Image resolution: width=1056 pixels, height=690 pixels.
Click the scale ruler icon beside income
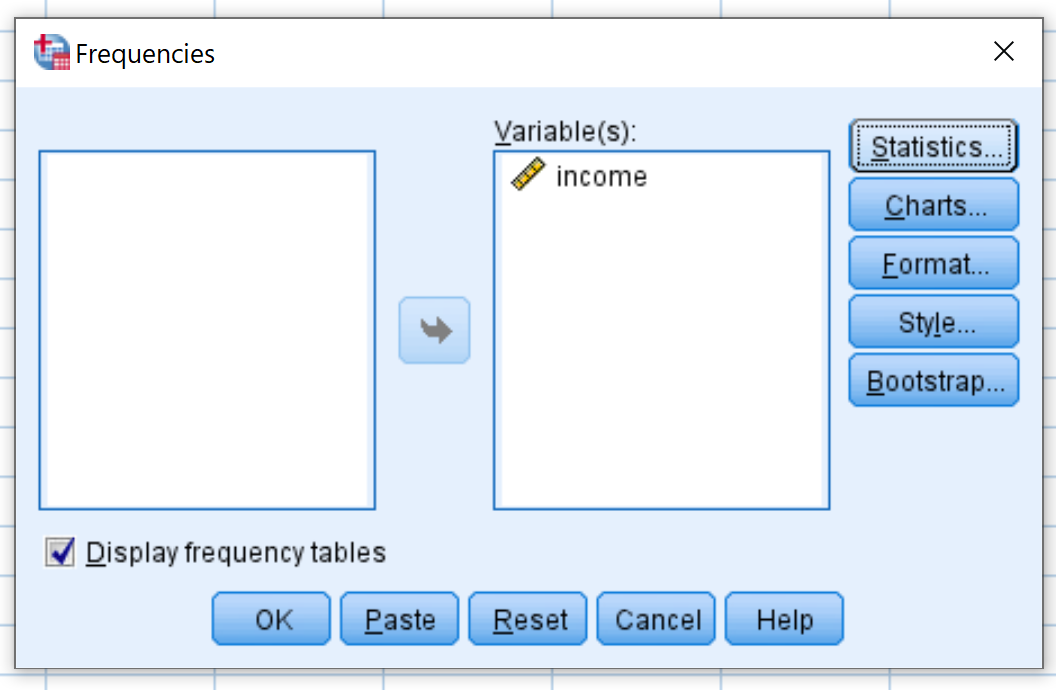pyautogui.click(x=528, y=174)
